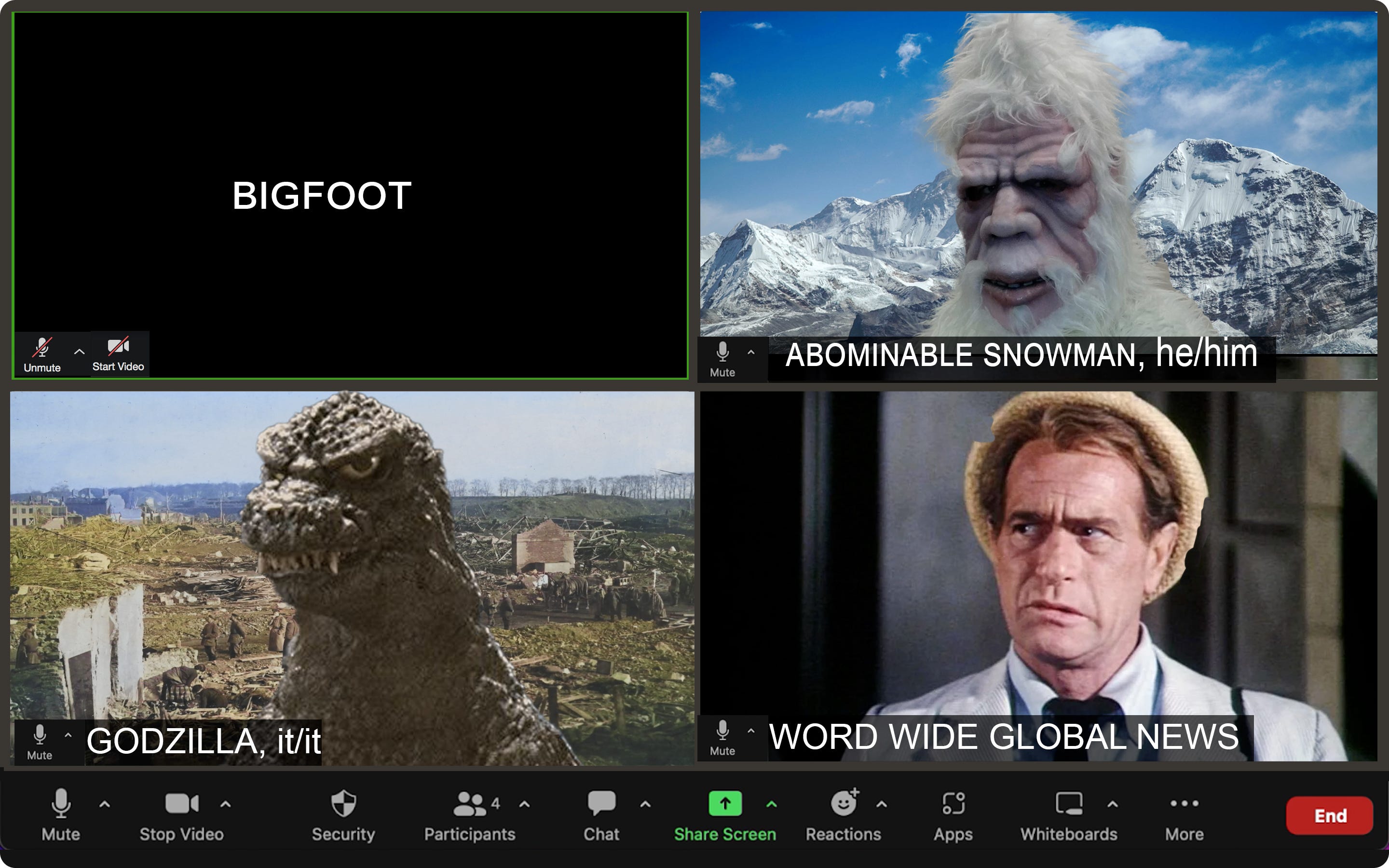Unmute microphone in the BIGFOOT tile
The height and width of the screenshot is (868, 1389).
coord(42,354)
